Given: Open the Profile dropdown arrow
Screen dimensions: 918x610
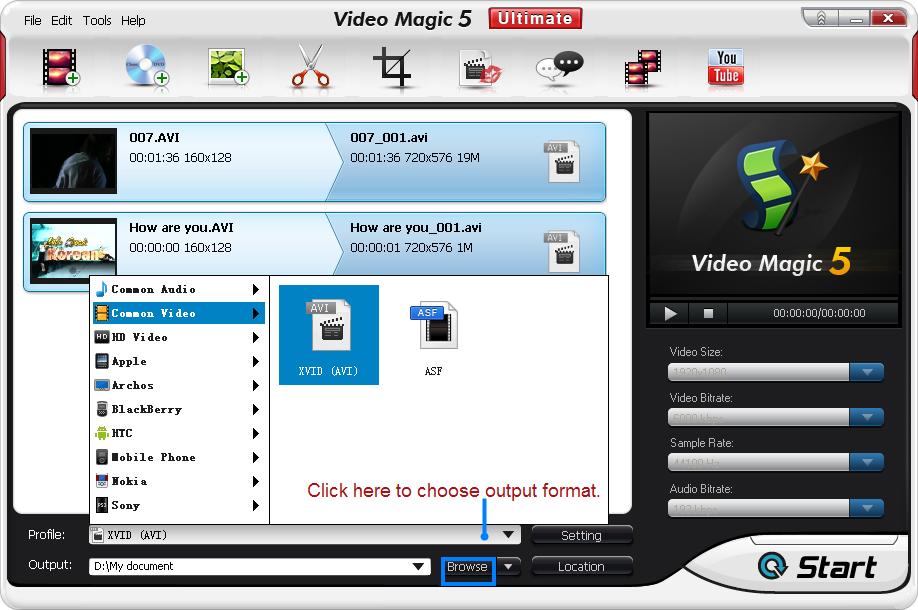Looking at the screenshot, I should click(x=508, y=534).
